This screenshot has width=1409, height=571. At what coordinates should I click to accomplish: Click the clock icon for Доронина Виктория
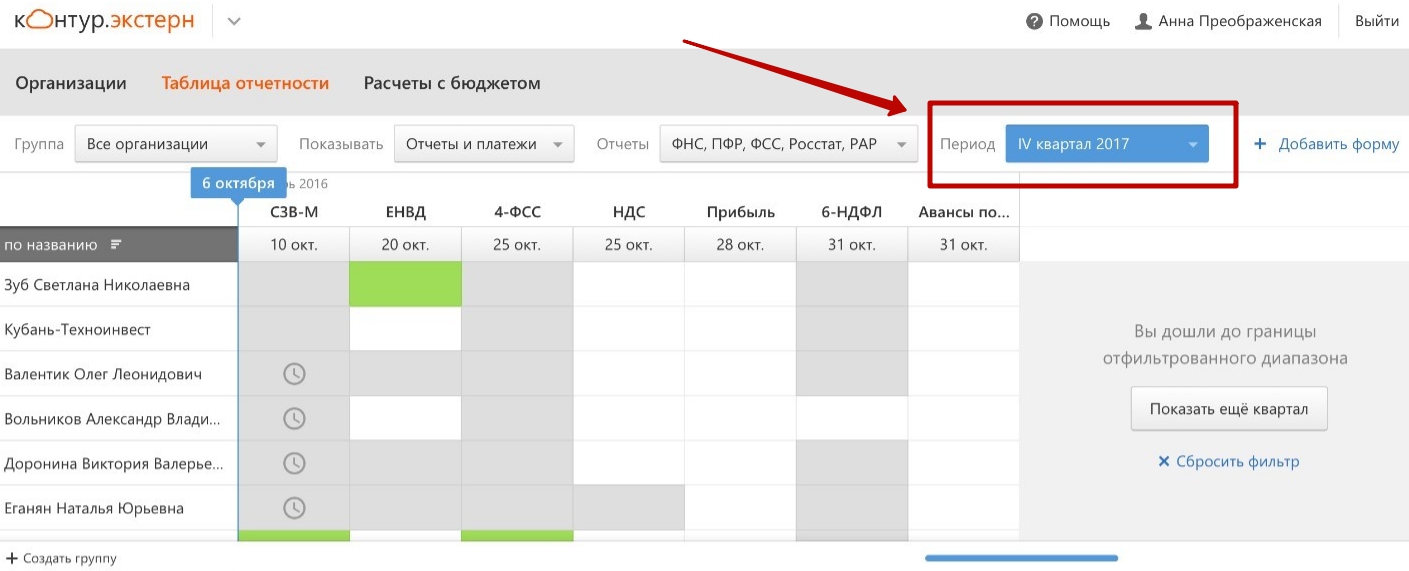point(294,463)
